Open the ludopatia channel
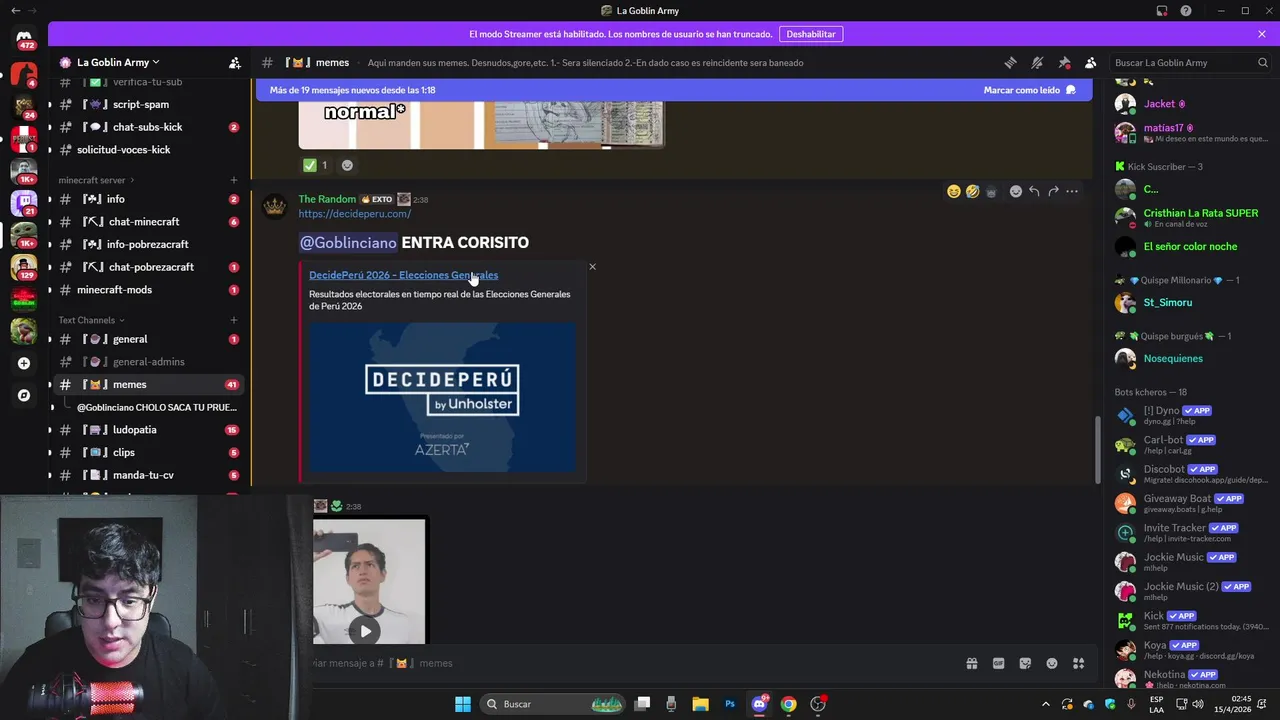Screen dimensions: 1280x720 pos(149,430)
